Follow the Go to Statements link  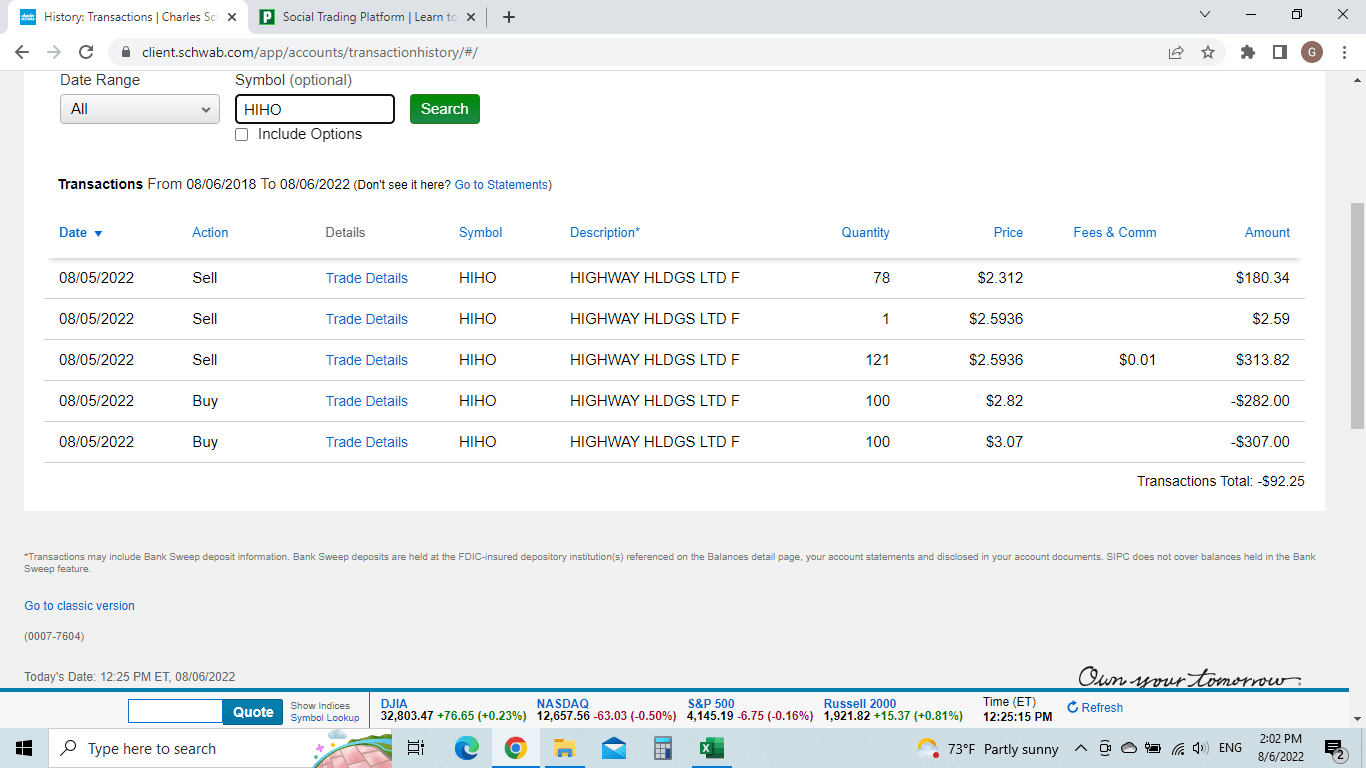(500, 185)
